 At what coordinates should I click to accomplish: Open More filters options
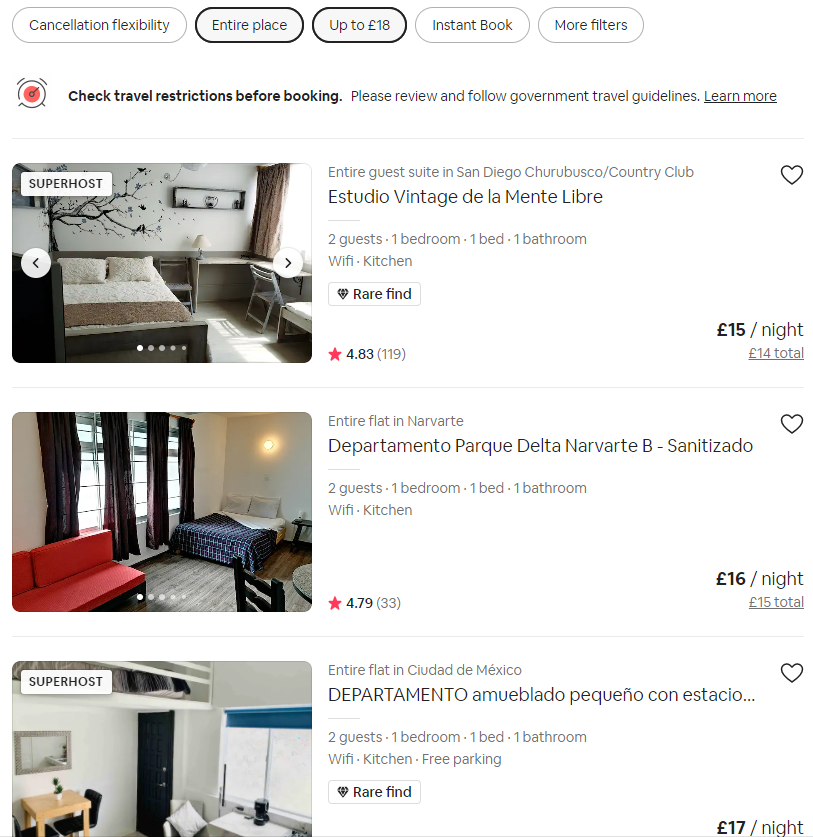tap(591, 25)
